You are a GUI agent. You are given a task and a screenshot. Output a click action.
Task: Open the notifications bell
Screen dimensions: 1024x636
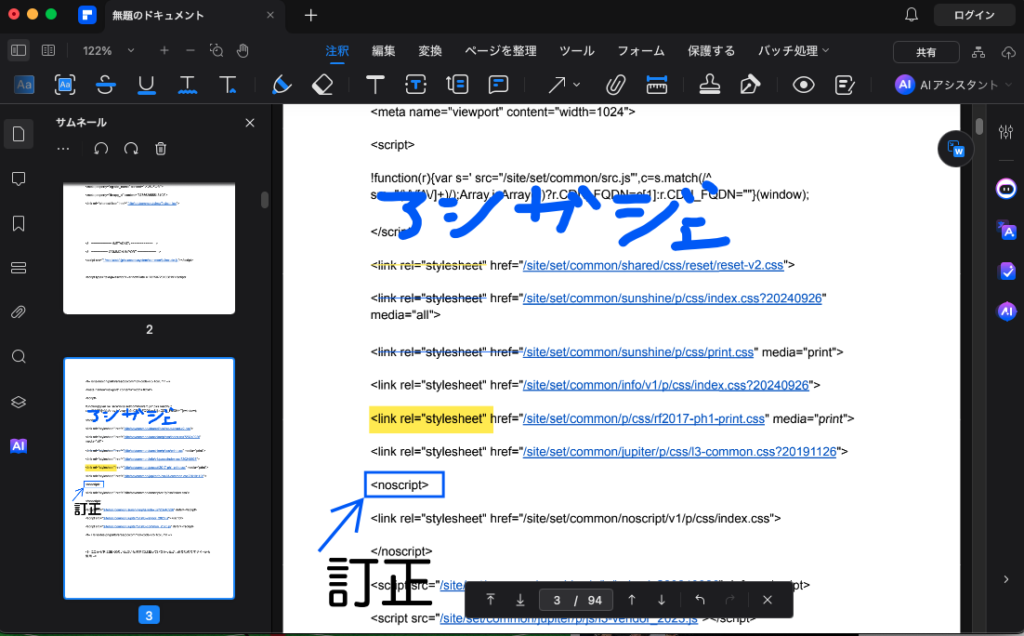[x=912, y=15]
